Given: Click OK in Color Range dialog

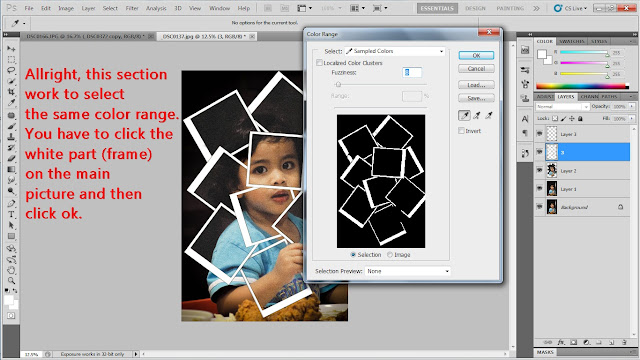Looking at the screenshot, I should click(476, 56).
